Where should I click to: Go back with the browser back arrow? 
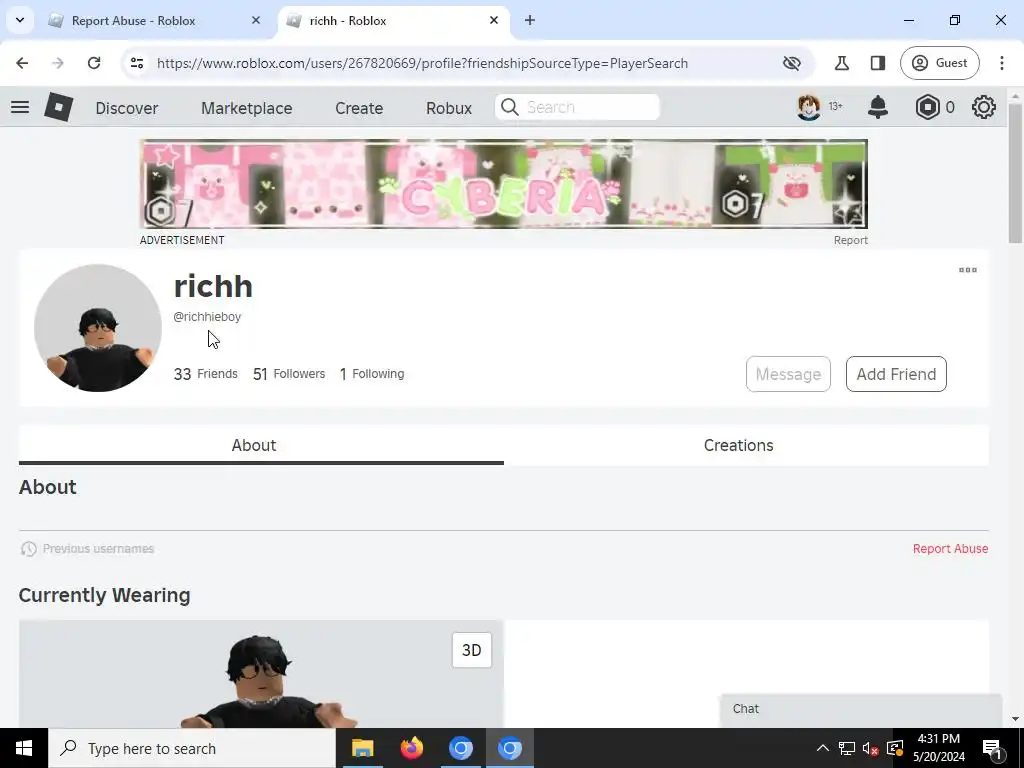(22, 63)
